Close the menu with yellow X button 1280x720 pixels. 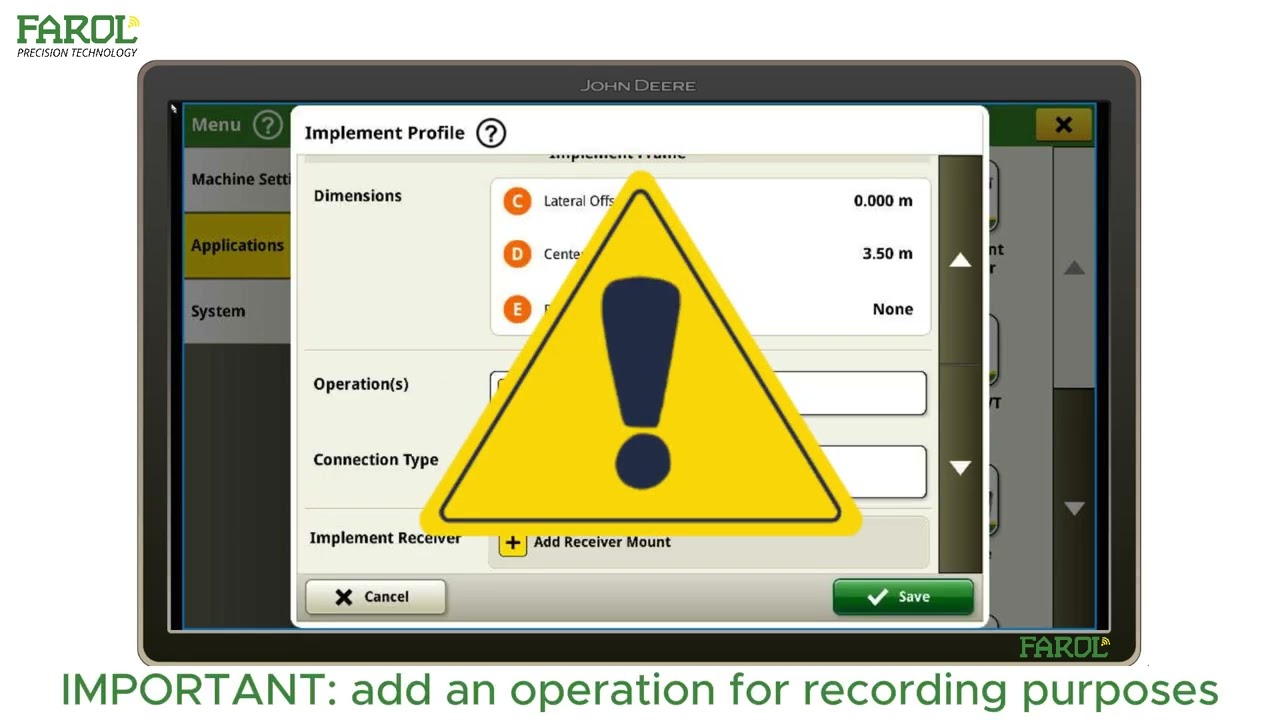click(1063, 125)
